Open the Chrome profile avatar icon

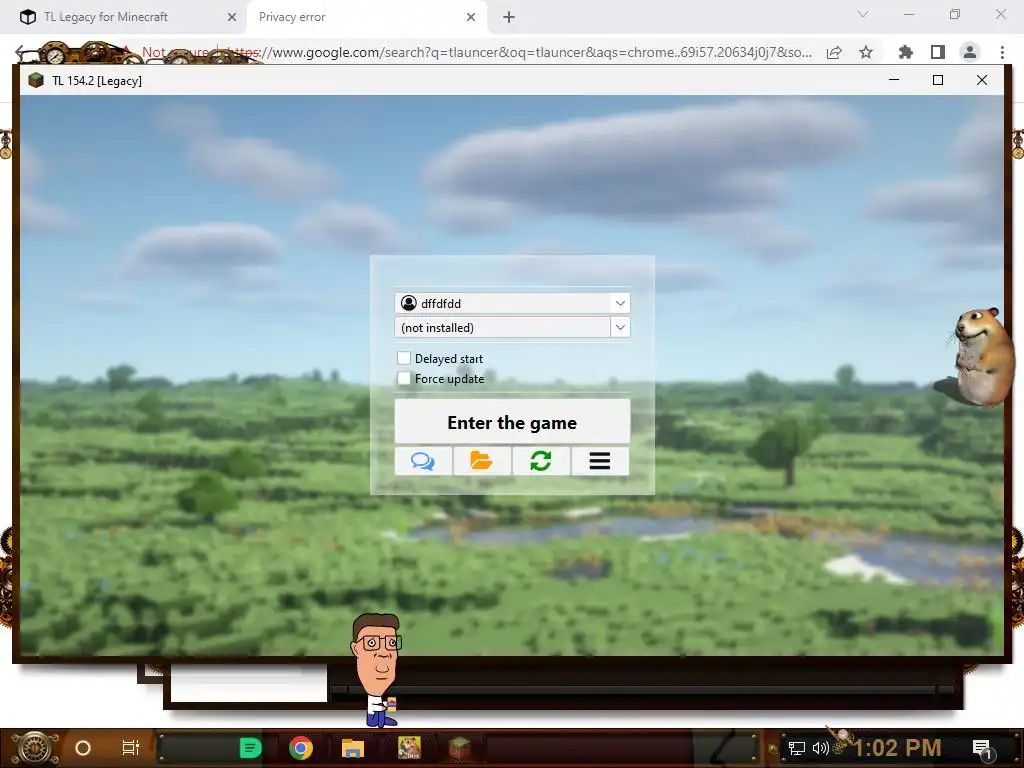(970, 52)
